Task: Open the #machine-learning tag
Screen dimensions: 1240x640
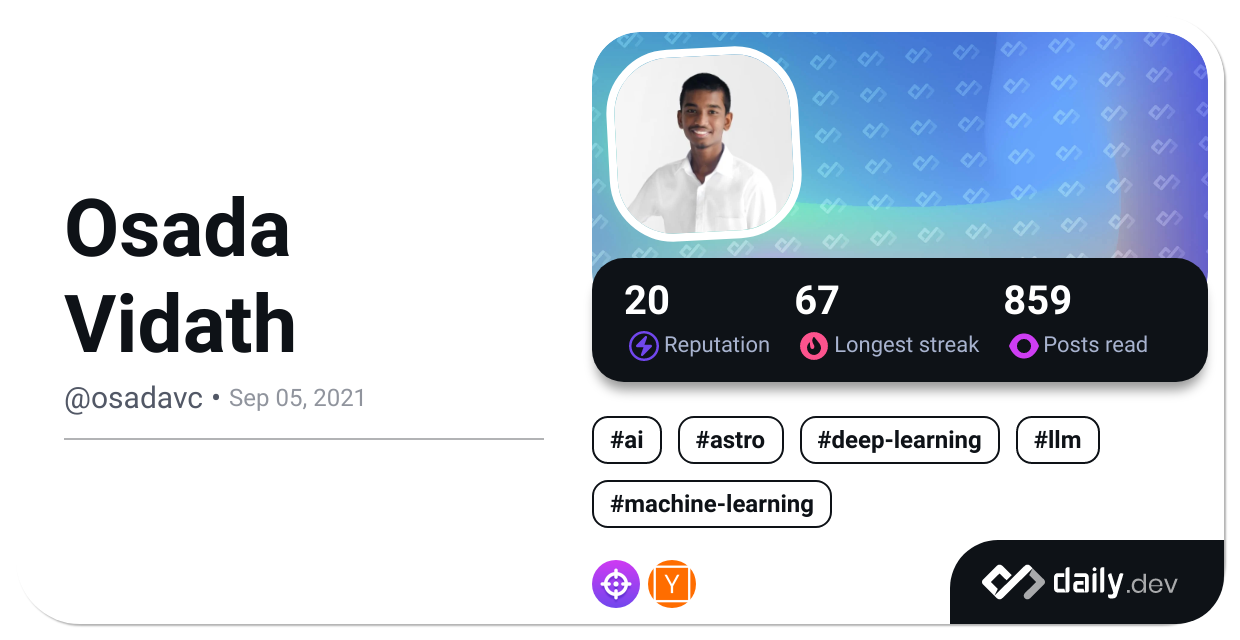Action: 711,504
